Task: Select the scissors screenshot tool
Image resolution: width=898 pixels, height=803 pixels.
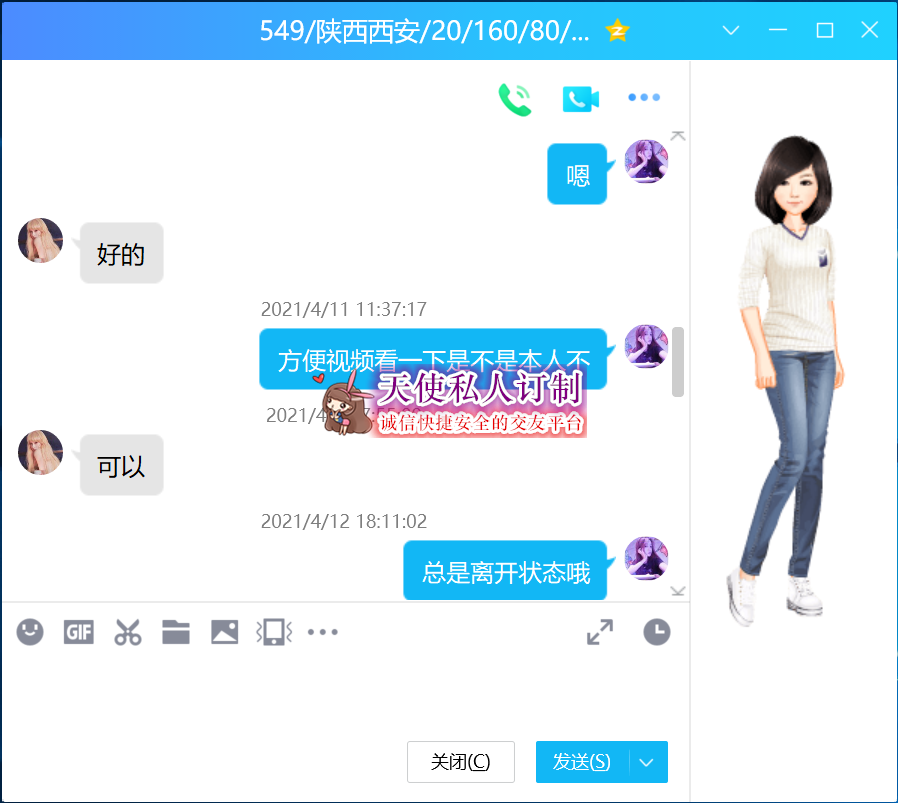Action: 127,632
